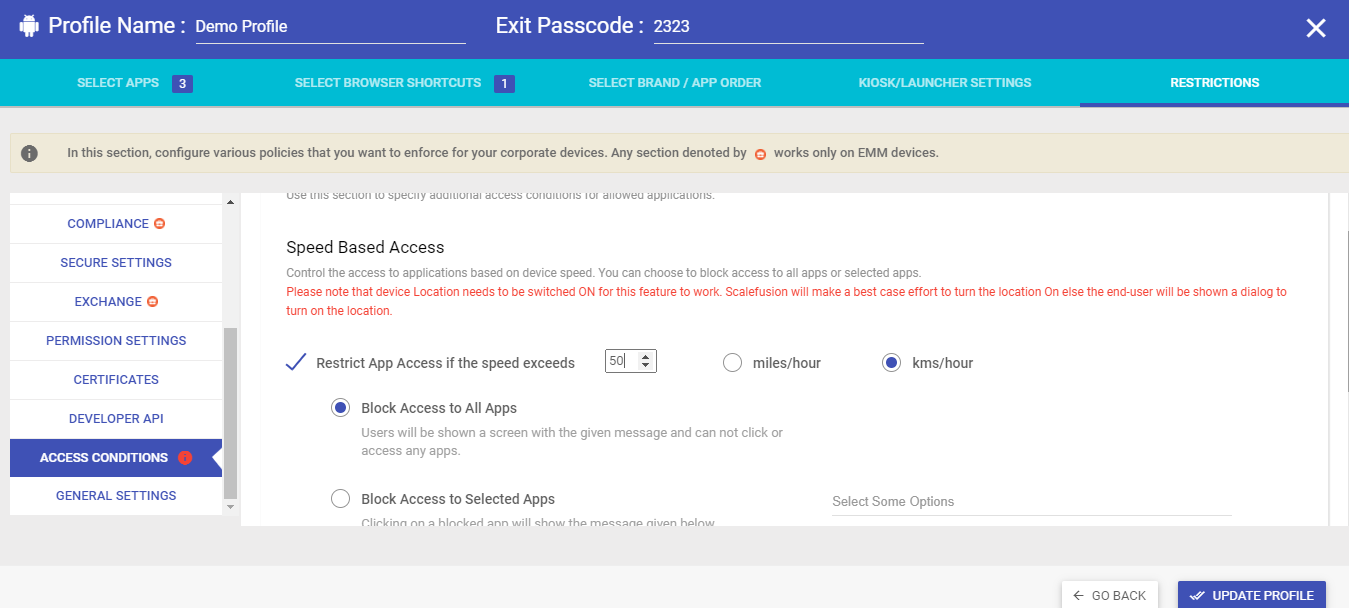The width and height of the screenshot is (1349, 608).
Task: Click the red badge beside Access Conditions
Action: point(185,458)
